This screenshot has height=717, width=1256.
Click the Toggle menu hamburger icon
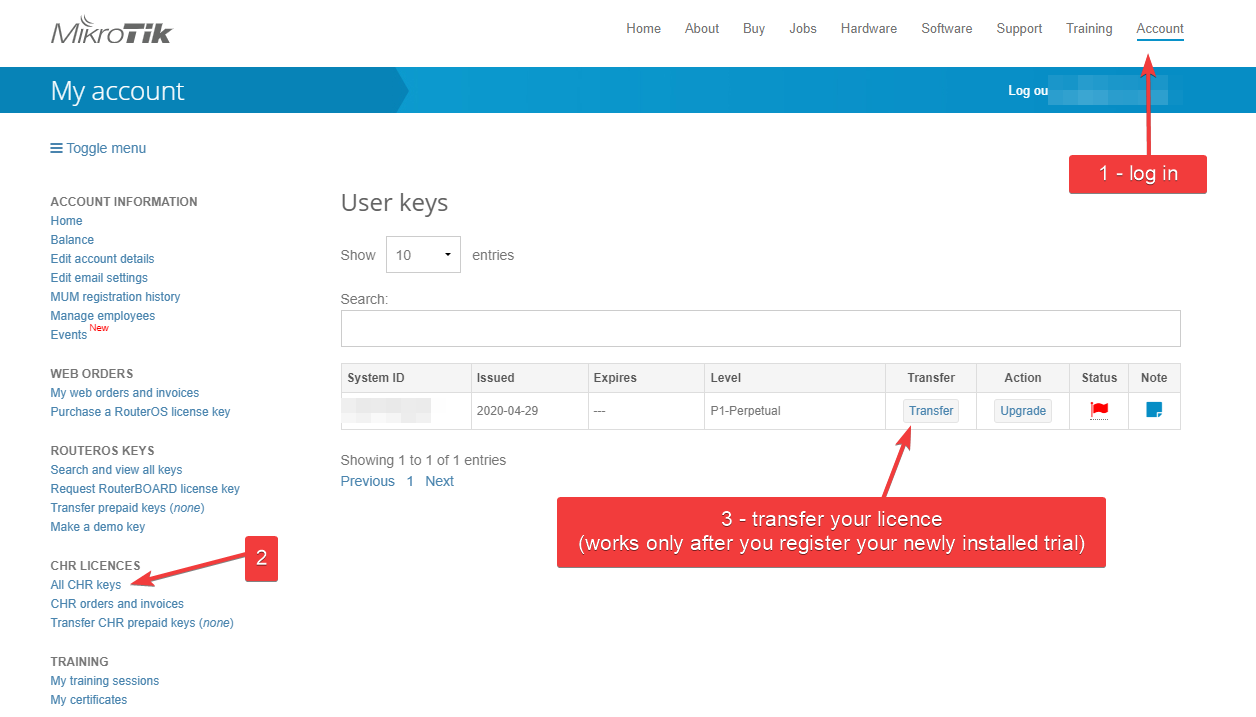click(x=57, y=148)
